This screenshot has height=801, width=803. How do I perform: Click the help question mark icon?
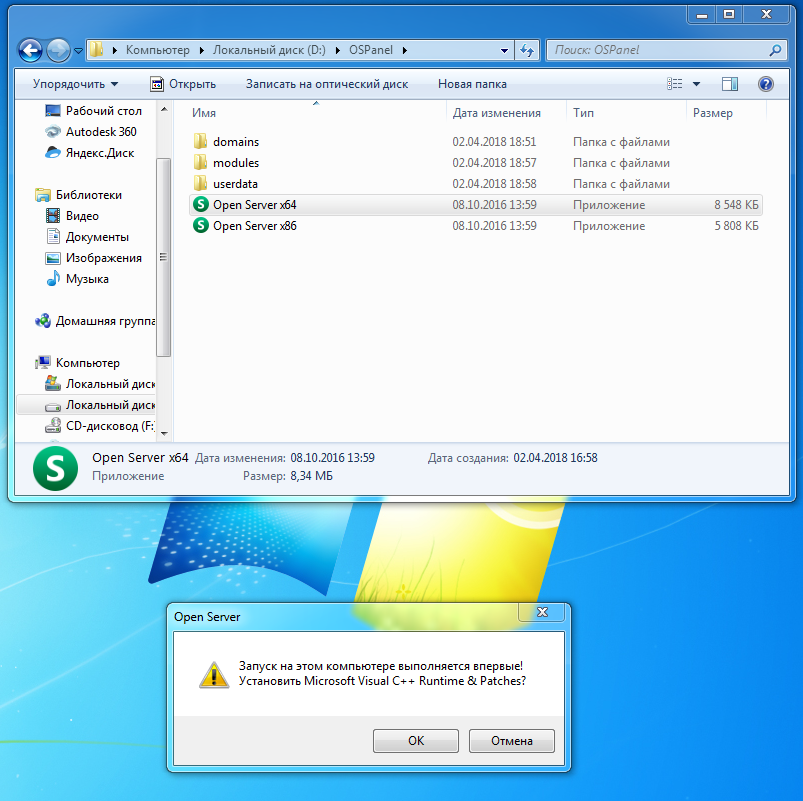point(766,84)
